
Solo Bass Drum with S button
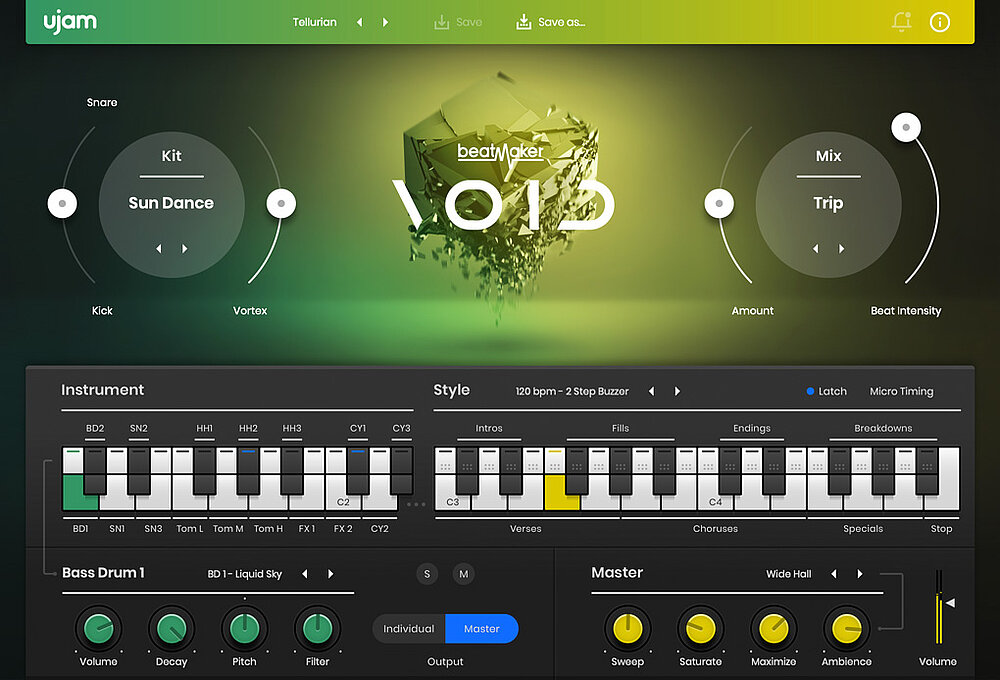(427, 574)
